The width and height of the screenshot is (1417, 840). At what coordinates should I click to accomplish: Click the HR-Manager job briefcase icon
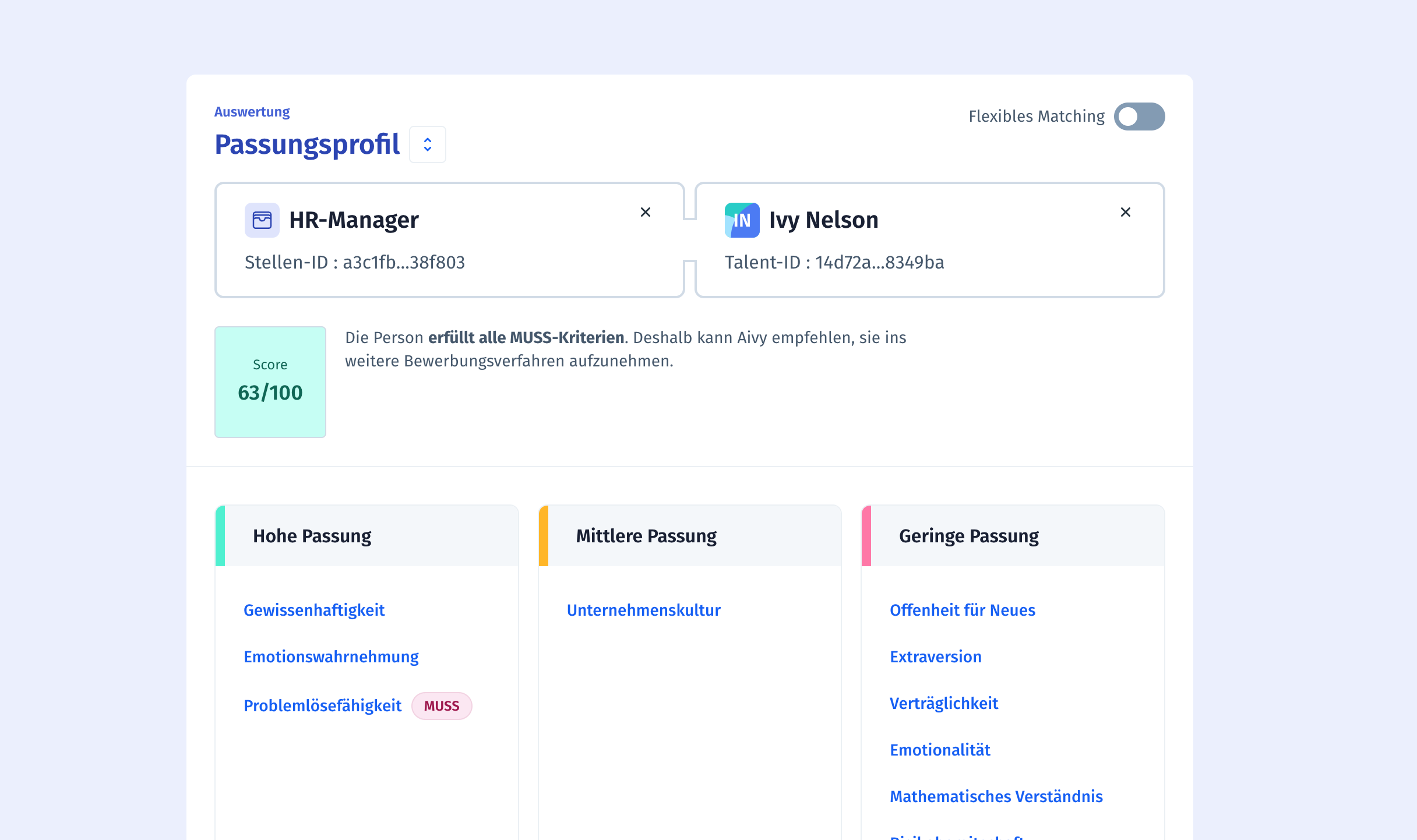click(262, 220)
